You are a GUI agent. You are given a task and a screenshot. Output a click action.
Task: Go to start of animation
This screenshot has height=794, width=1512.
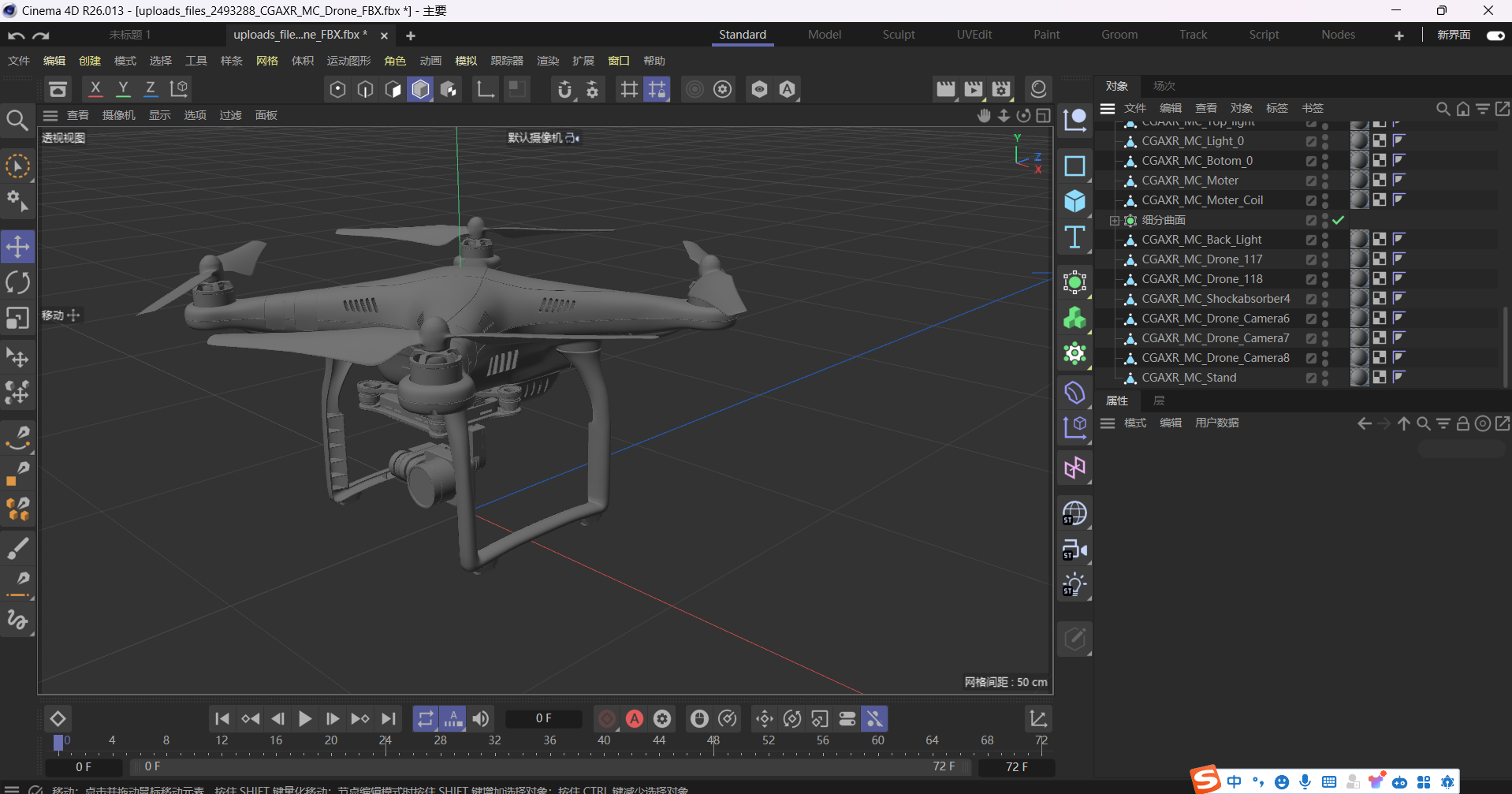[222, 718]
